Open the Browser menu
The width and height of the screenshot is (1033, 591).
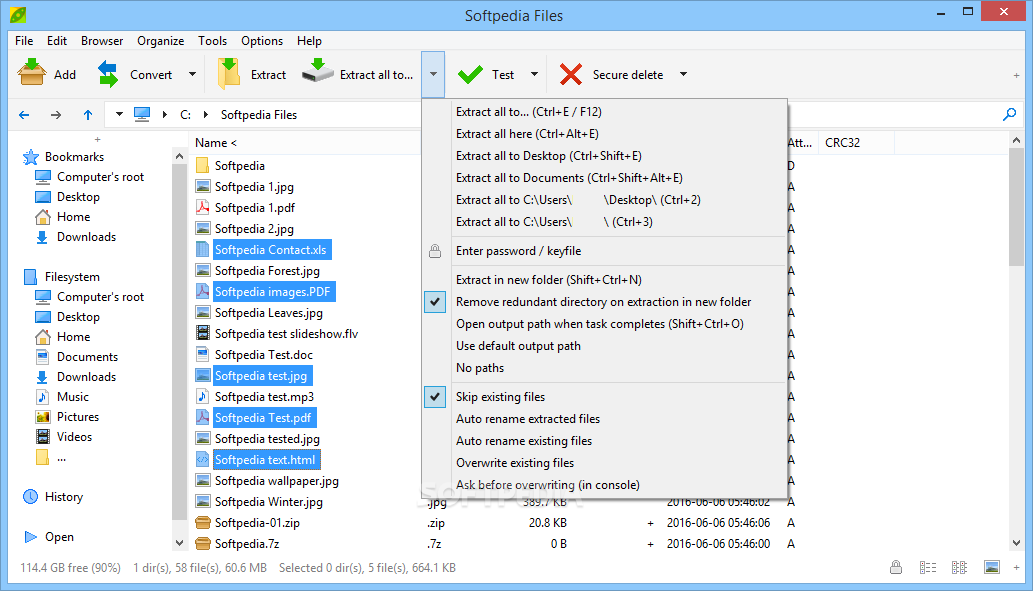tap(101, 41)
